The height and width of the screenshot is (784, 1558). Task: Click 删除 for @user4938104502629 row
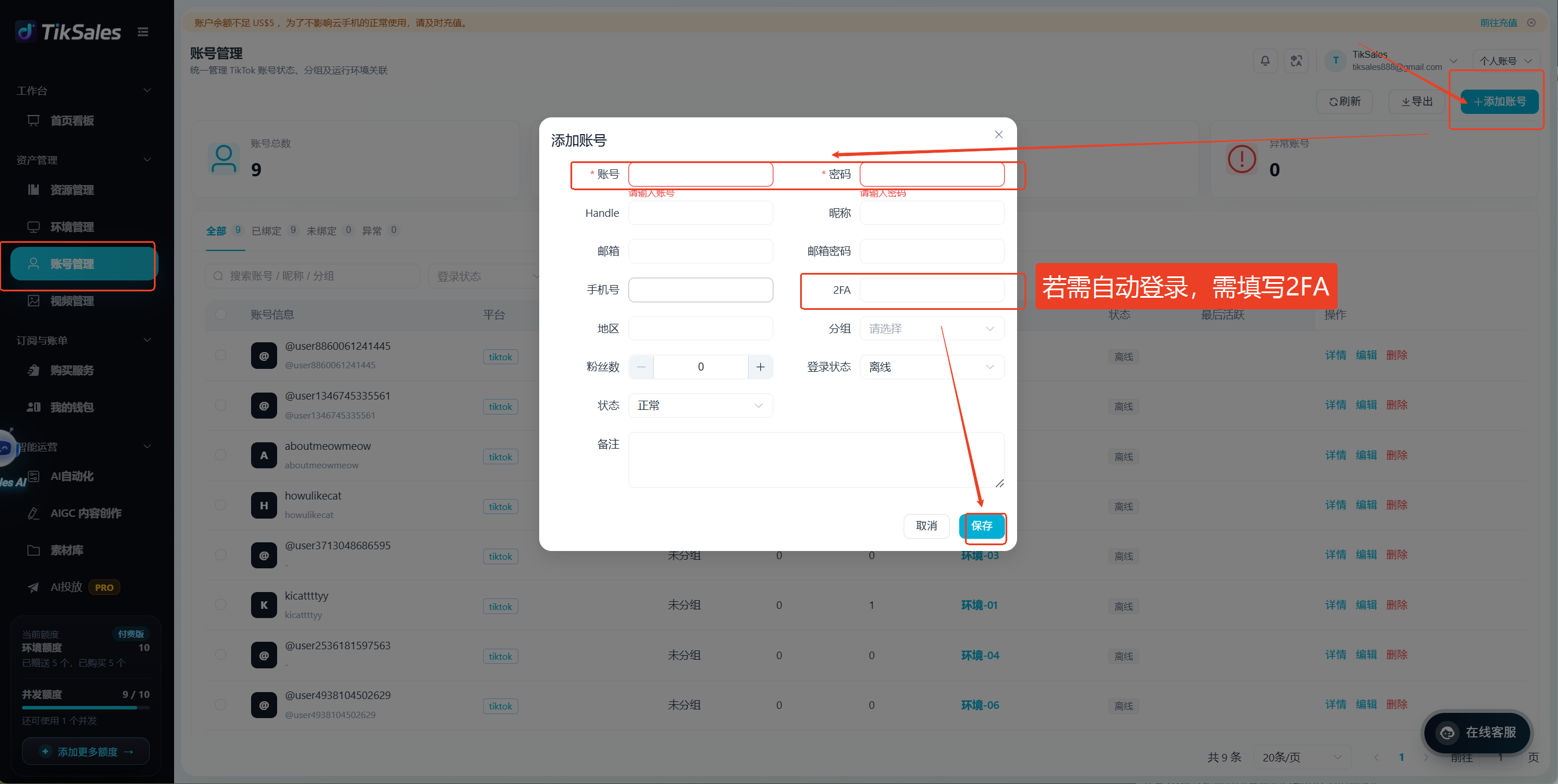1397,705
